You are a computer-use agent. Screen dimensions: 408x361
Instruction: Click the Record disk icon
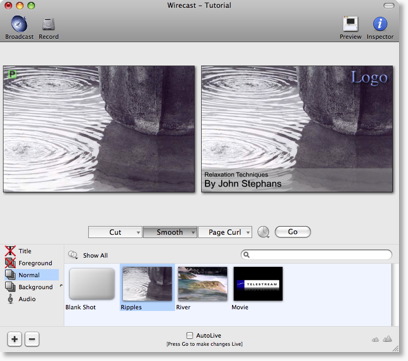48,24
